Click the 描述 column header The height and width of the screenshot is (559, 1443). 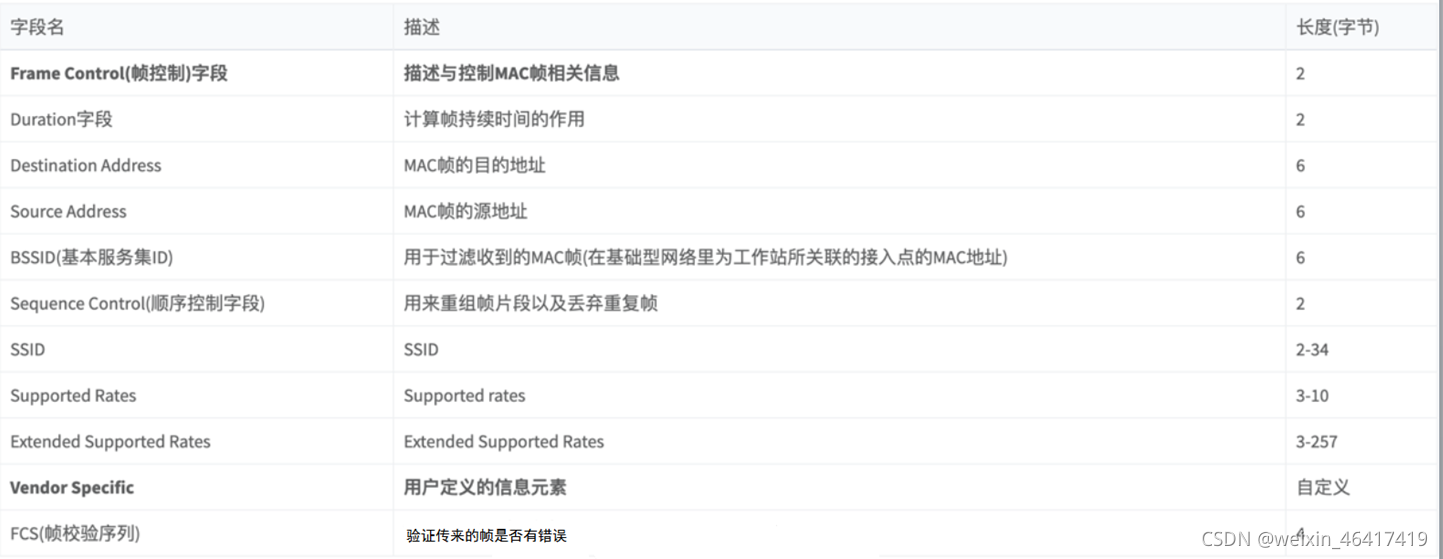(x=422, y=27)
